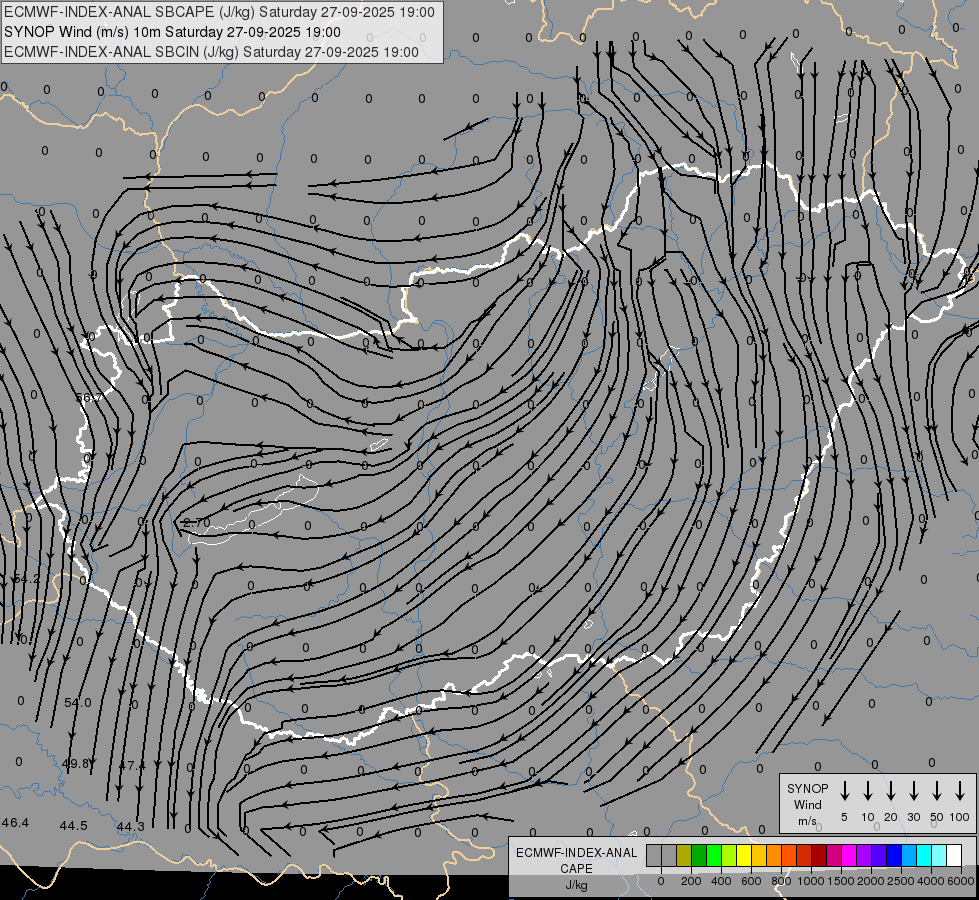This screenshot has width=979, height=900.
Task: Click the wind arrow above the 30 label
Action: pyautogui.click(x=913, y=791)
